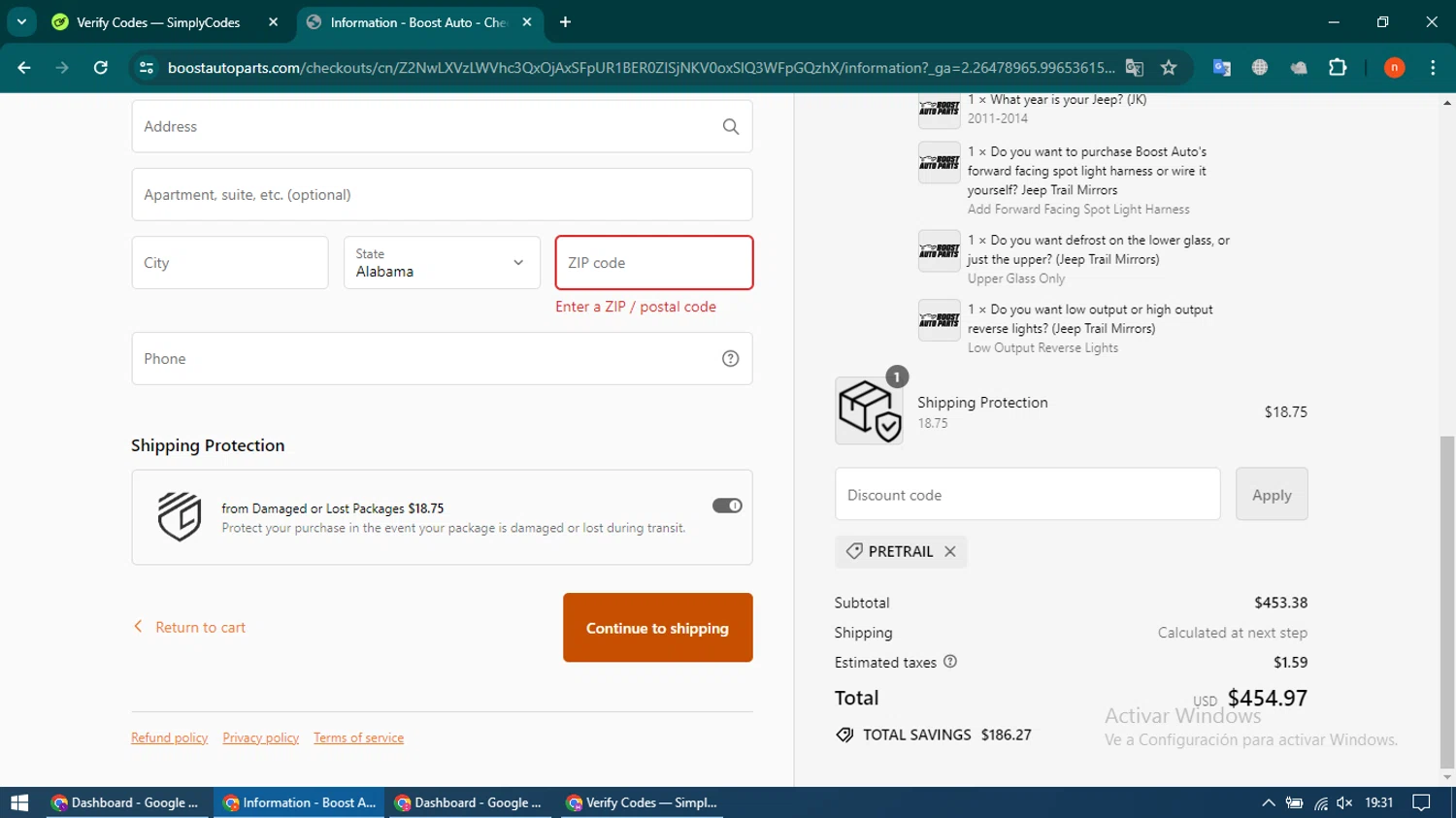Image resolution: width=1456 pixels, height=818 pixels.
Task: Click the Apply discount button
Action: 1272,494
